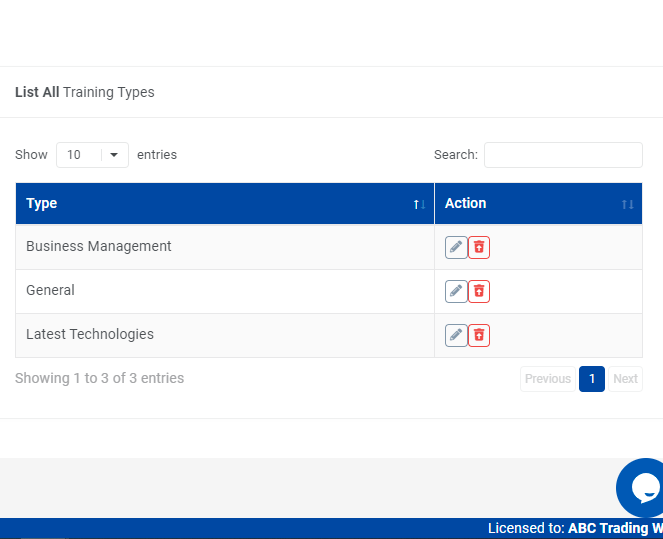The height and width of the screenshot is (539, 663).
Task: Click the List All Training Types heading
Action: coord(85,92)
